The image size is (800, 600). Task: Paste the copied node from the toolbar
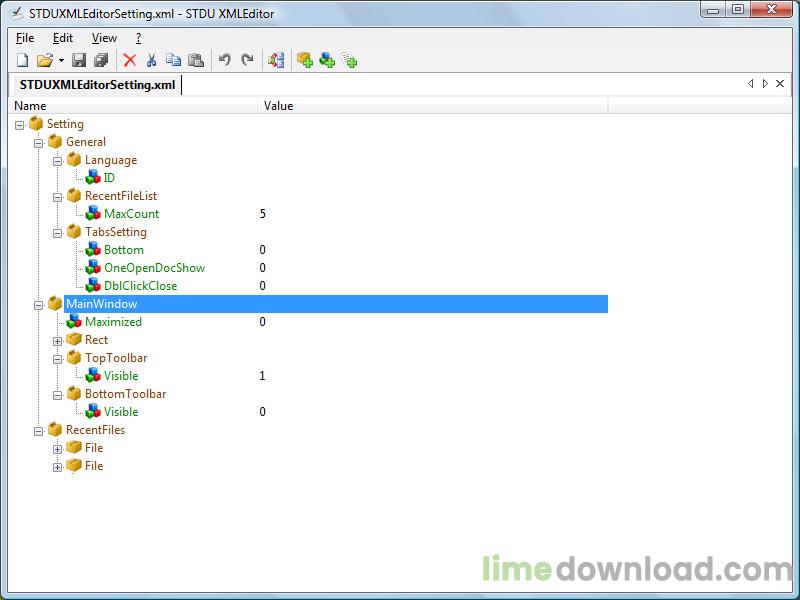(x=196, y=60)
